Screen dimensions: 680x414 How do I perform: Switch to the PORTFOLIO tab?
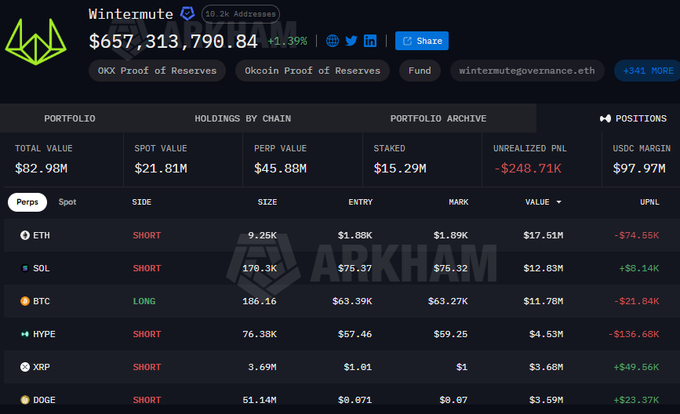(69, 118)
